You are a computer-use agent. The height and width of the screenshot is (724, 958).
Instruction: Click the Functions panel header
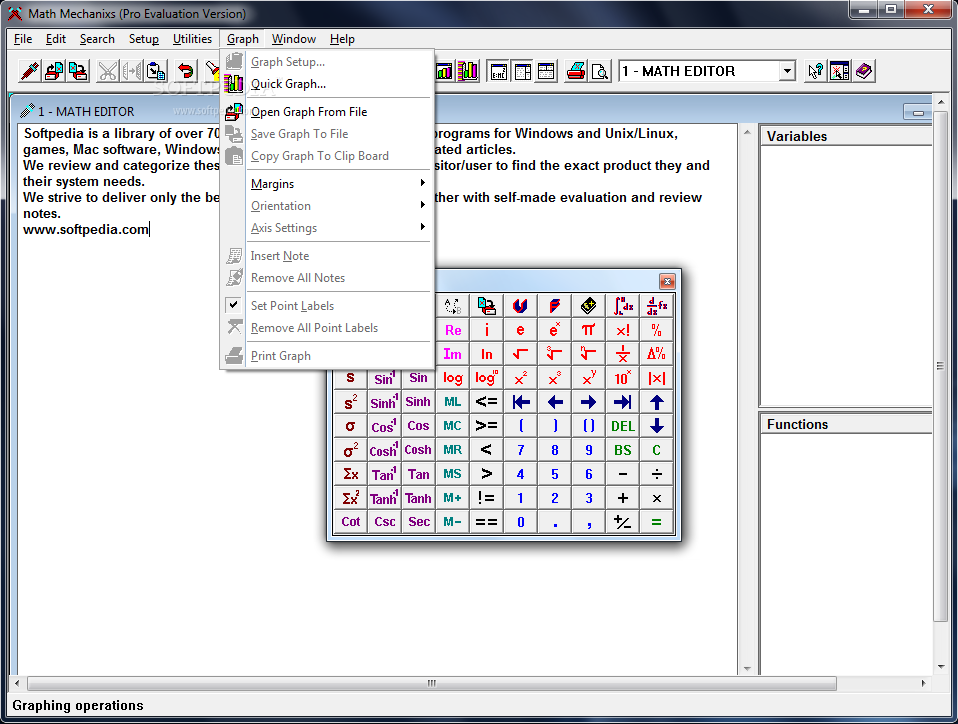tap(846, 425)
